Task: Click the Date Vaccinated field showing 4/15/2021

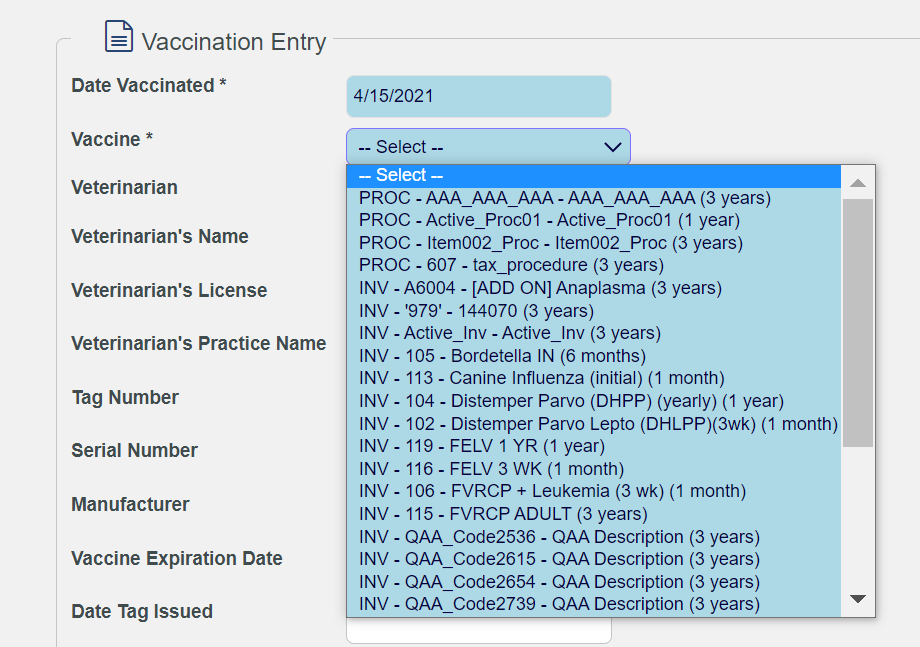Action: tap(479, 96)
